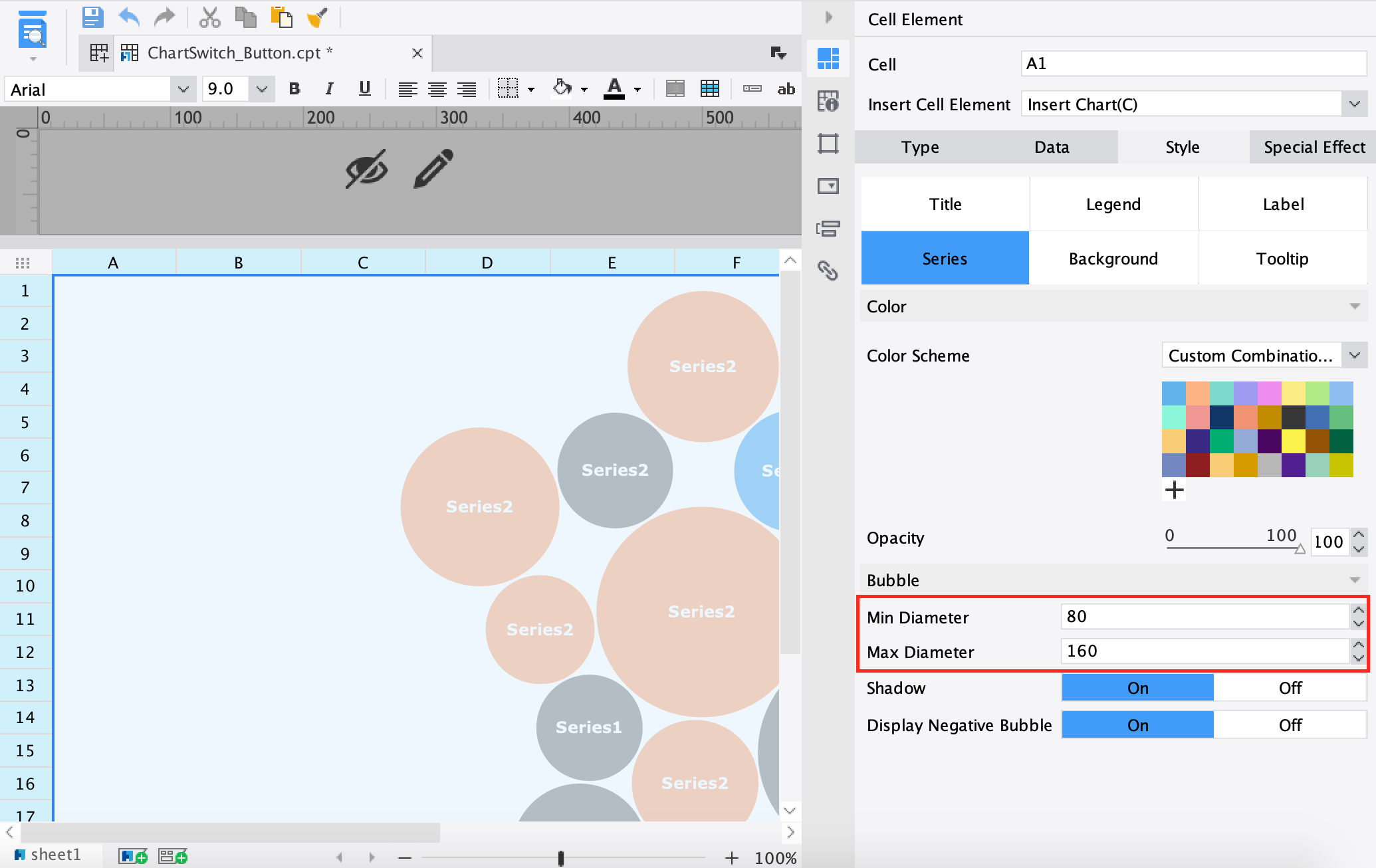Screen dimensions: 1376x868
Task: Open the Tooltip style settings
Action: pos(1282,259)
